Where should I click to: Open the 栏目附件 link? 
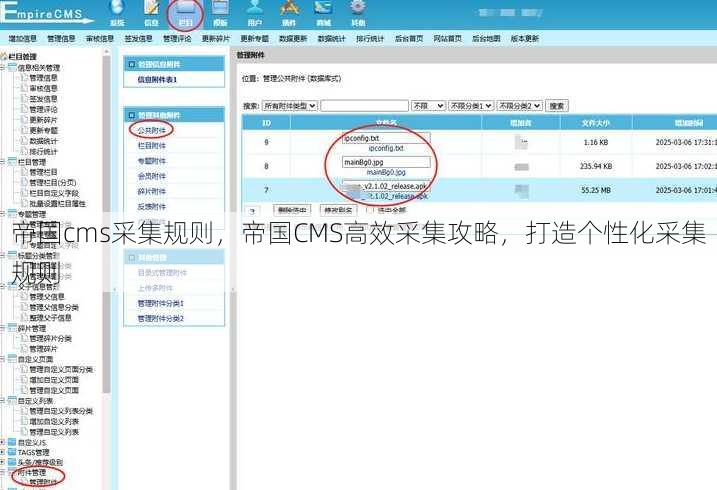tap(152, 146)
